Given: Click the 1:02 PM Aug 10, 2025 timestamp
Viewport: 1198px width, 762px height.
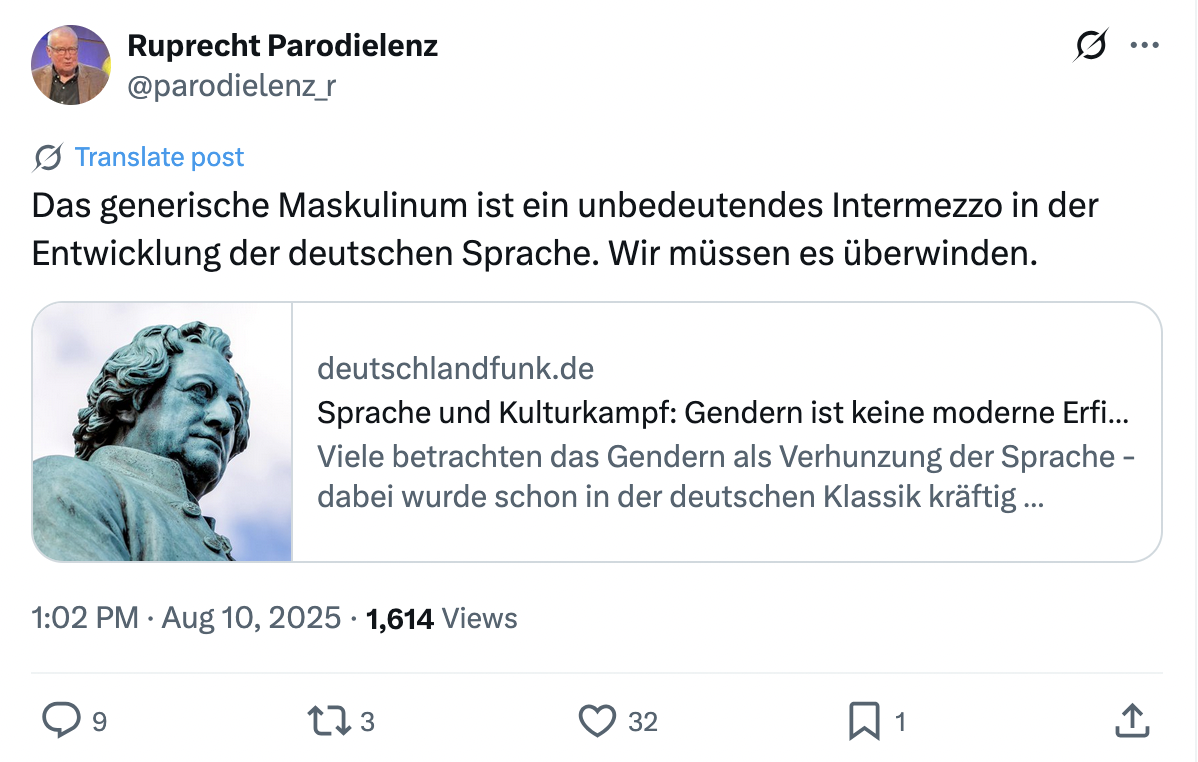Looking at the screenshot, I should (186, 618).
